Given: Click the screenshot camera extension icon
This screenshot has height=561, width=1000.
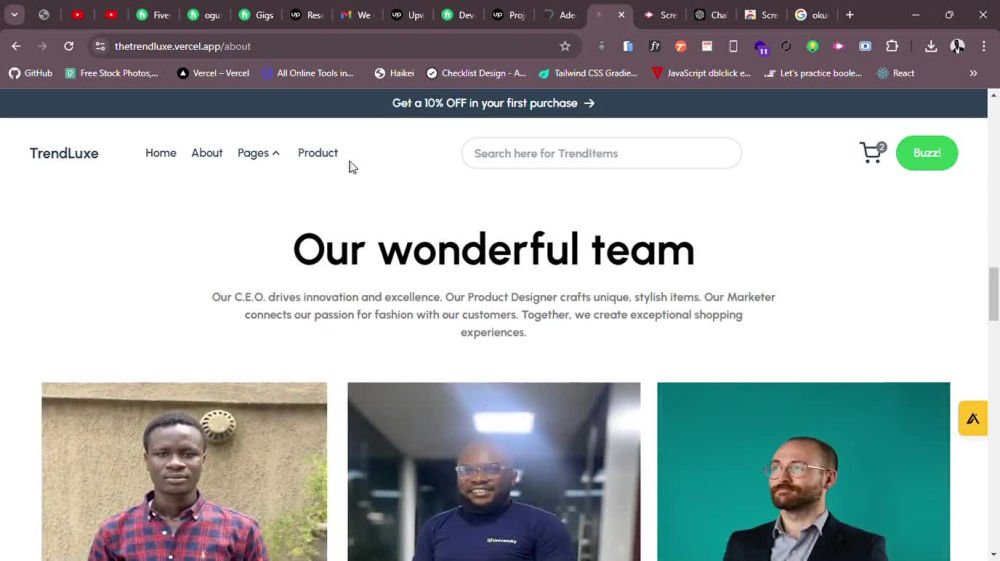Looking at the screenshot, I should point(865,46).
